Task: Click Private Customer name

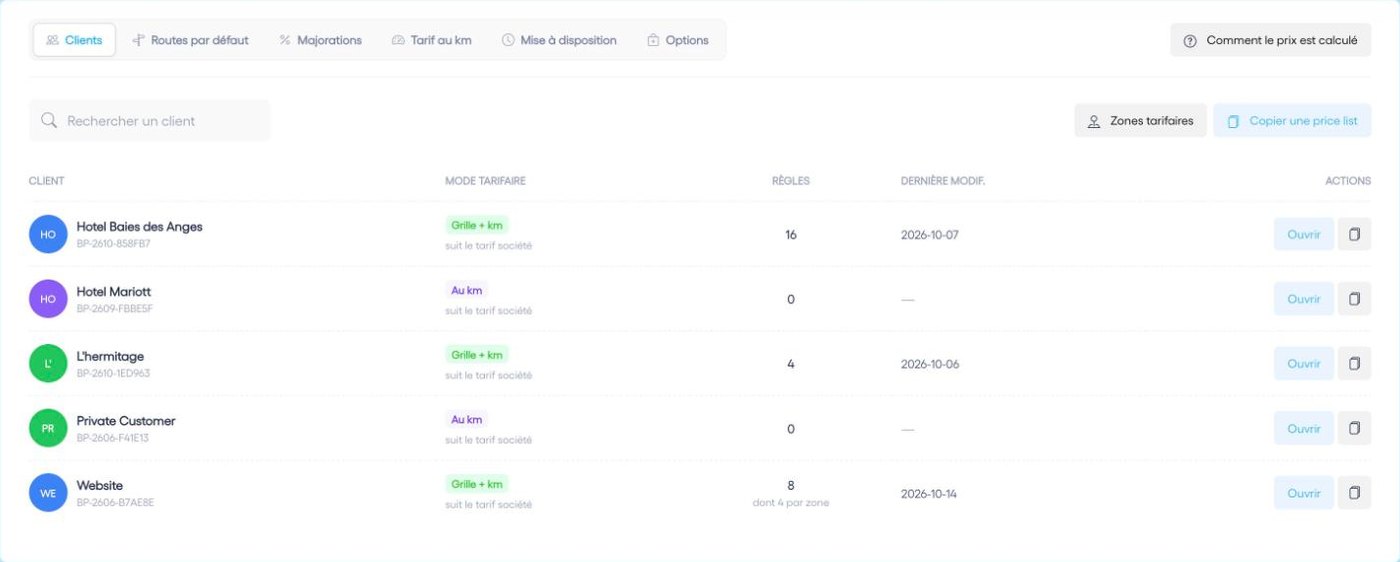Action: 126,421
